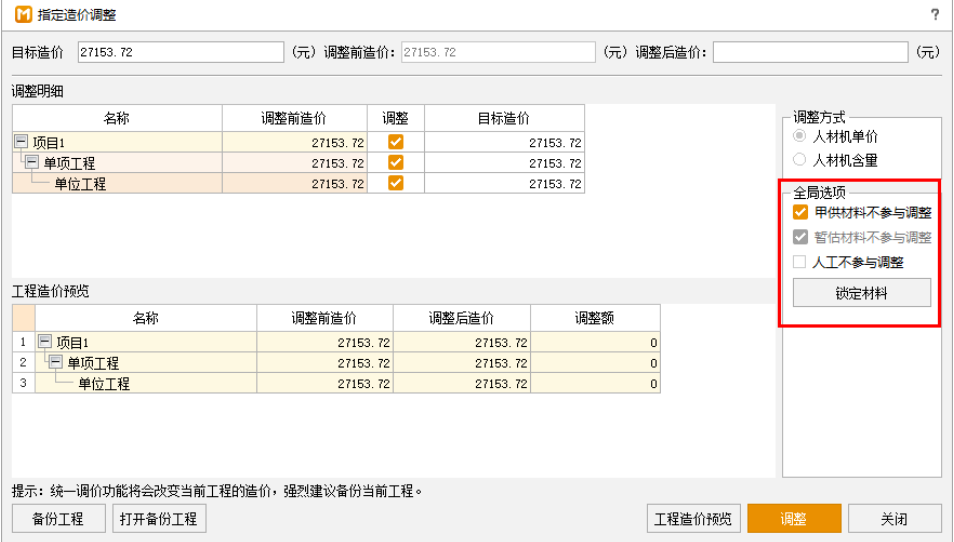This screenshot has height=542, width=954.
Task: Toggle the 单位工程 adjustment checkbox
Action: pos(396,183)
